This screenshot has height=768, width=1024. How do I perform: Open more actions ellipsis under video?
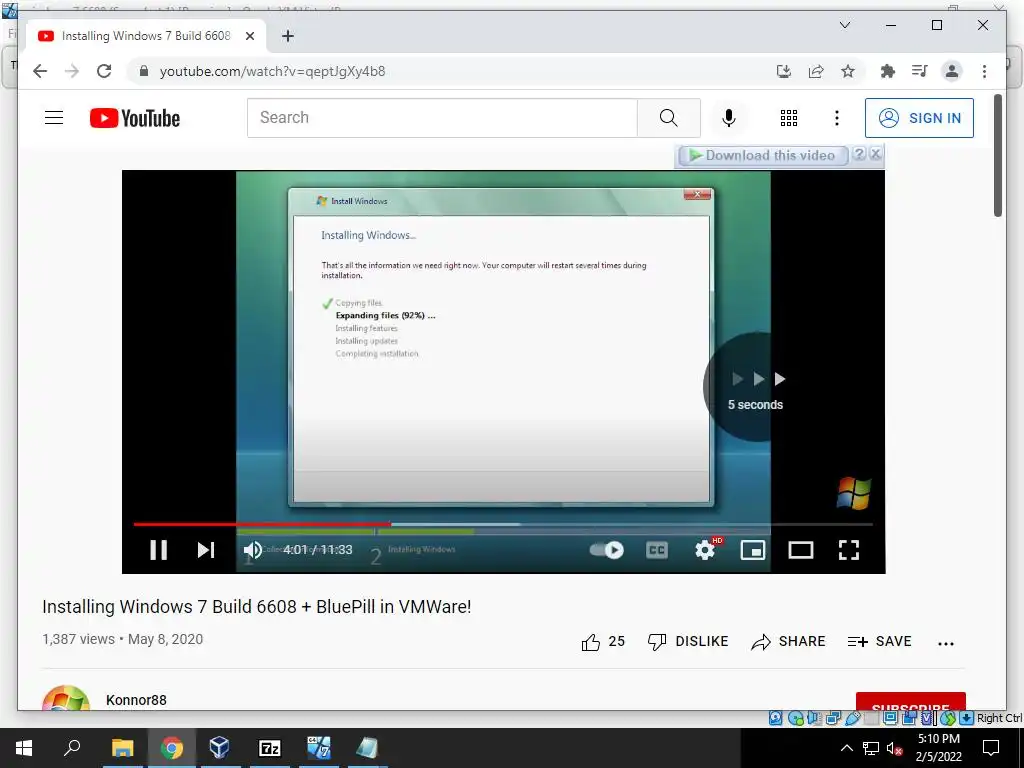click(946, 644)
